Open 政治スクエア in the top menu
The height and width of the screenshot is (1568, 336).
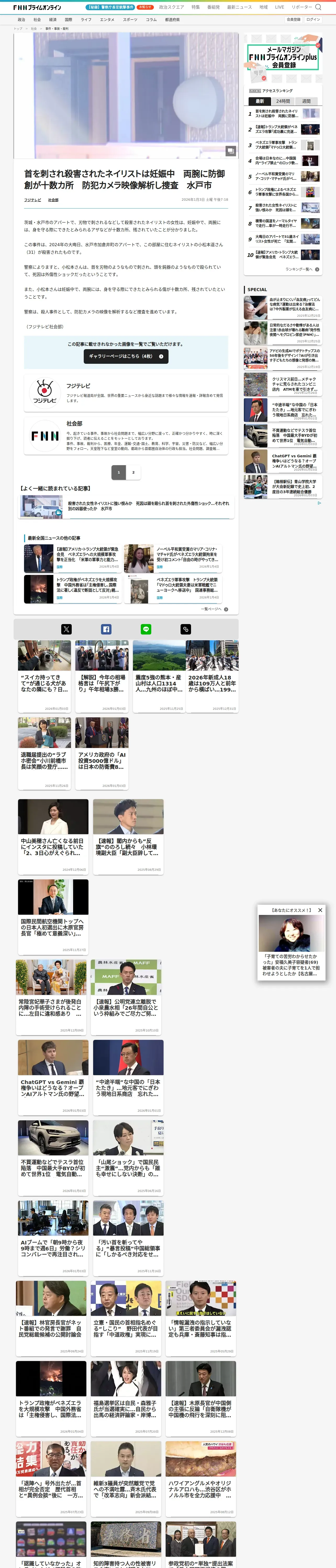[x=171, y=7]
